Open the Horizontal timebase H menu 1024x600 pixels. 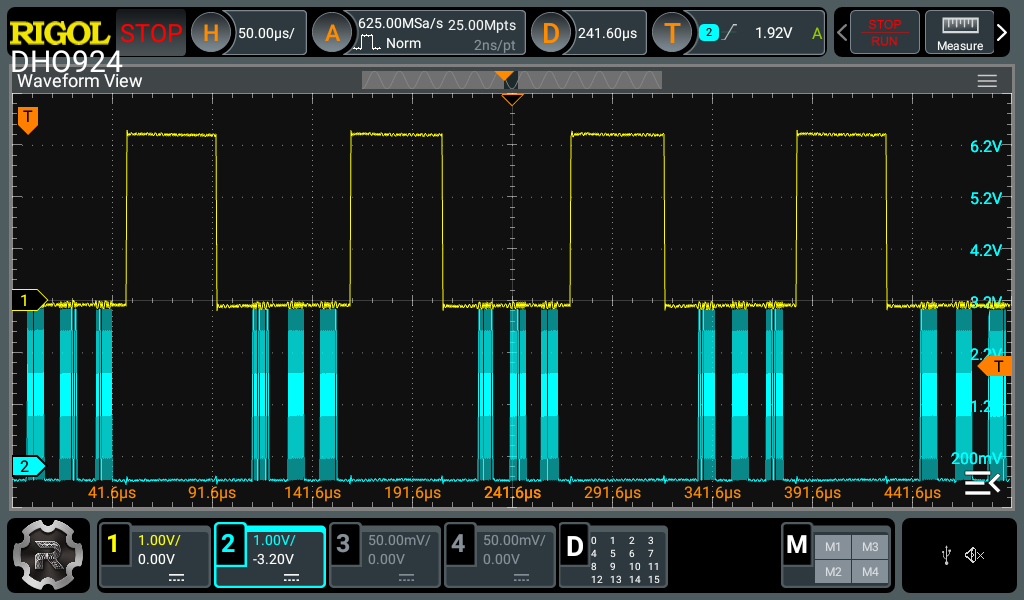point(211,33)
